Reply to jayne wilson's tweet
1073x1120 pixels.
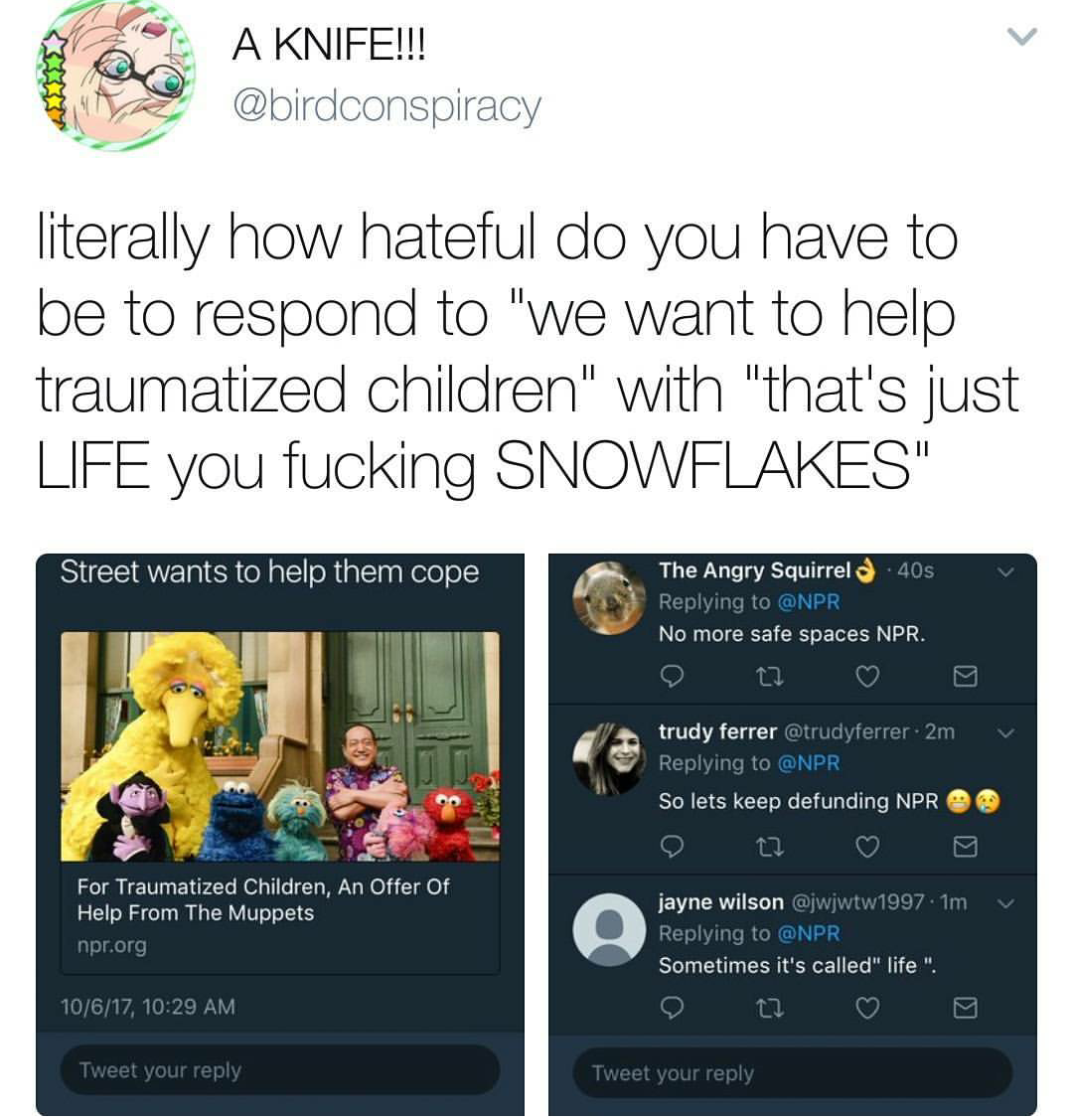pyautogui.click(x=671, y=1008)
